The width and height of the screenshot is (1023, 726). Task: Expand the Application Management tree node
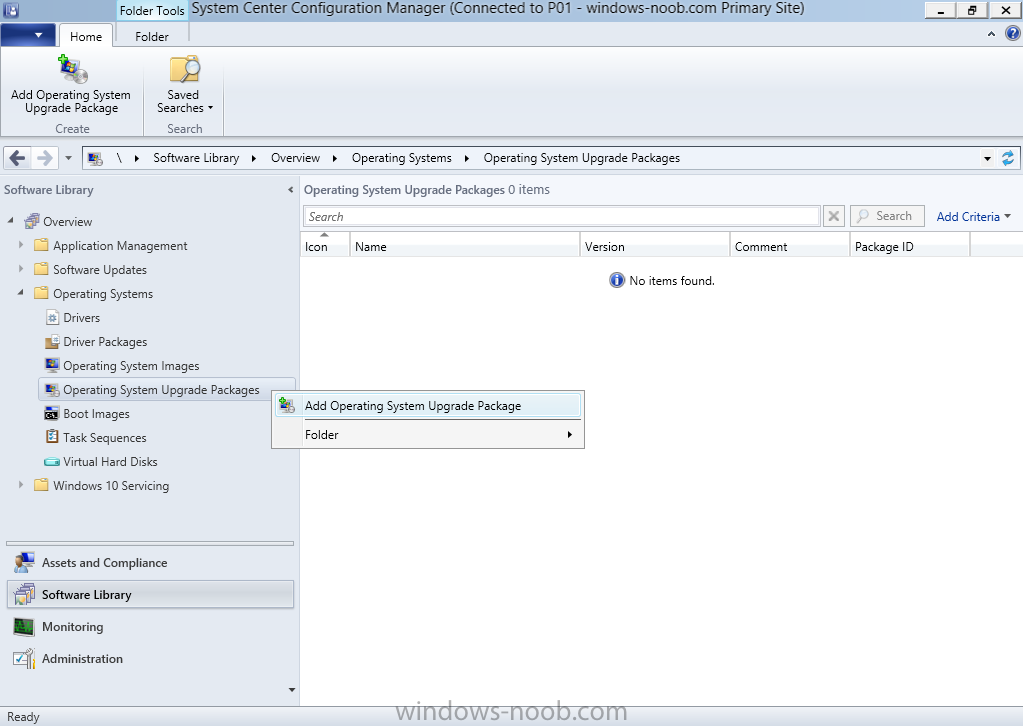click(x=21, y=245)
